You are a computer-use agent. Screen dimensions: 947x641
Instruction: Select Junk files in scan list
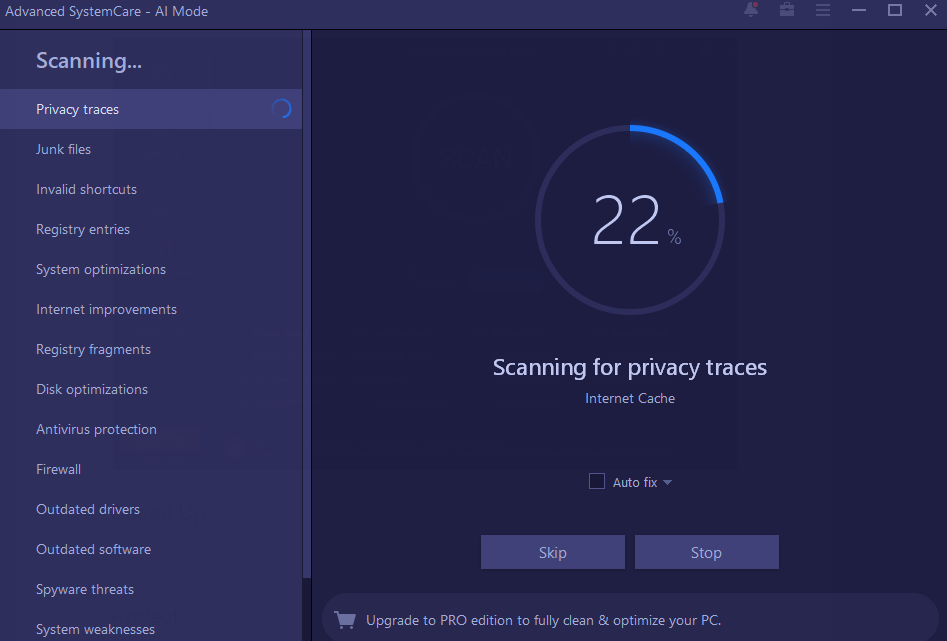point(151,149)
